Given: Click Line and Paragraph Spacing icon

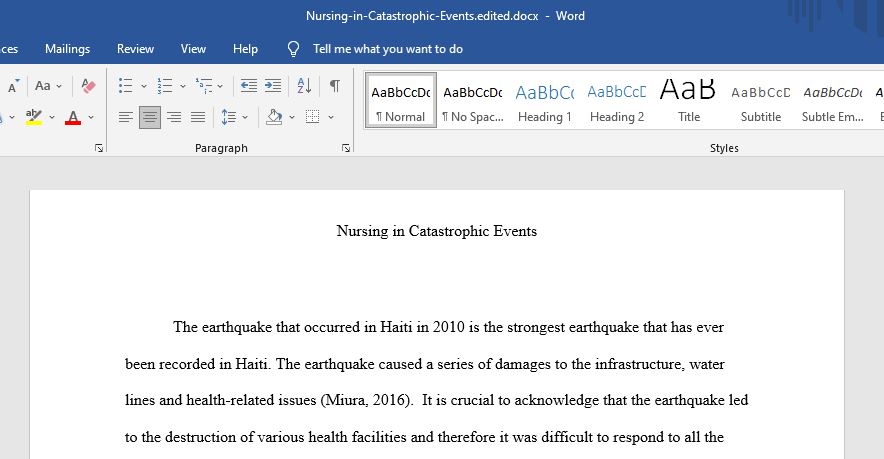Looking at the screenshot, I should [228, 117].
